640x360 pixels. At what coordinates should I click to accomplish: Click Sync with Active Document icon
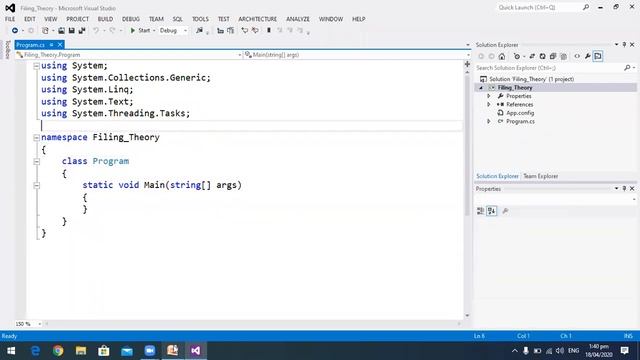[x=532, y=56]
